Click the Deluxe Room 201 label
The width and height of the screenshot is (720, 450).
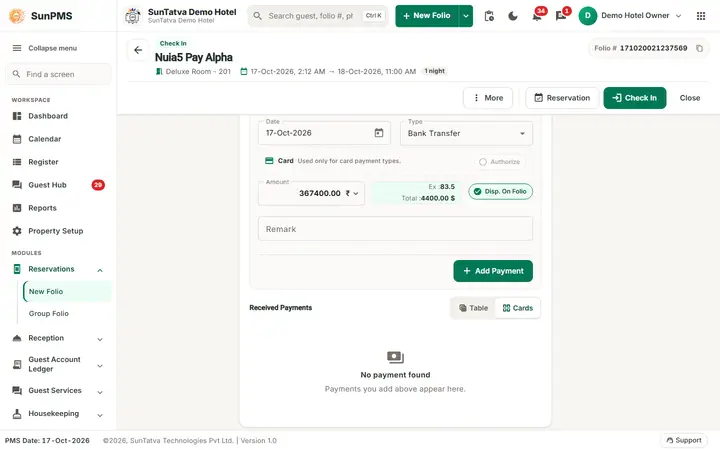(x=198, y=71)
